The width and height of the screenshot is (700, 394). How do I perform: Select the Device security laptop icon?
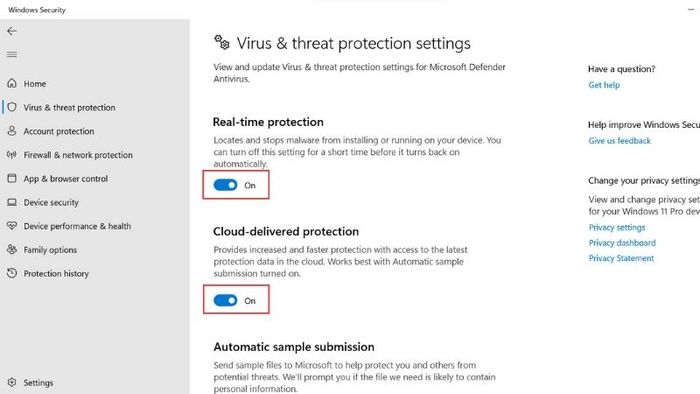click(12, 202)
